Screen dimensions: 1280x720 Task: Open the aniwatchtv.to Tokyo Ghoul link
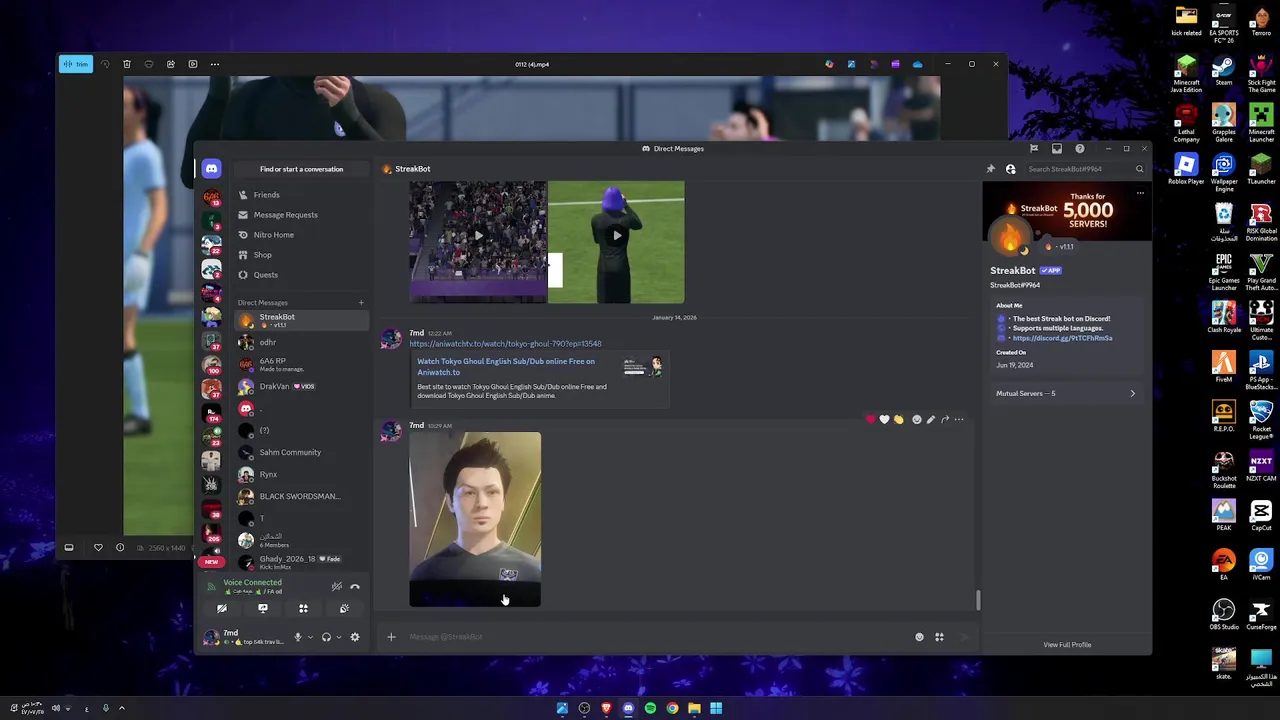click(x=505, y=344)
